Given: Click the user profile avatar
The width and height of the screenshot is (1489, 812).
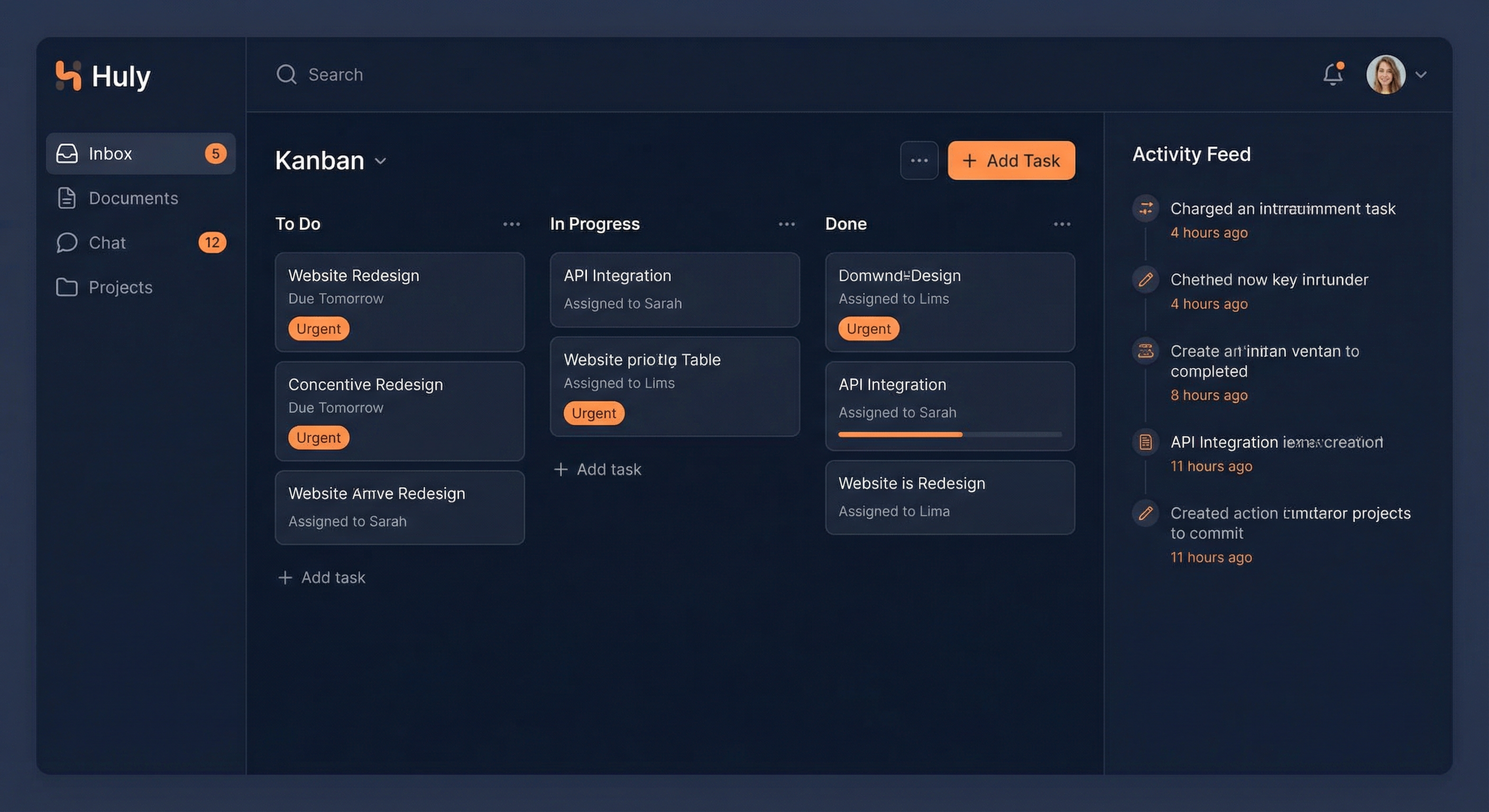Looking at the screenshot, I should click(1385, 75).
